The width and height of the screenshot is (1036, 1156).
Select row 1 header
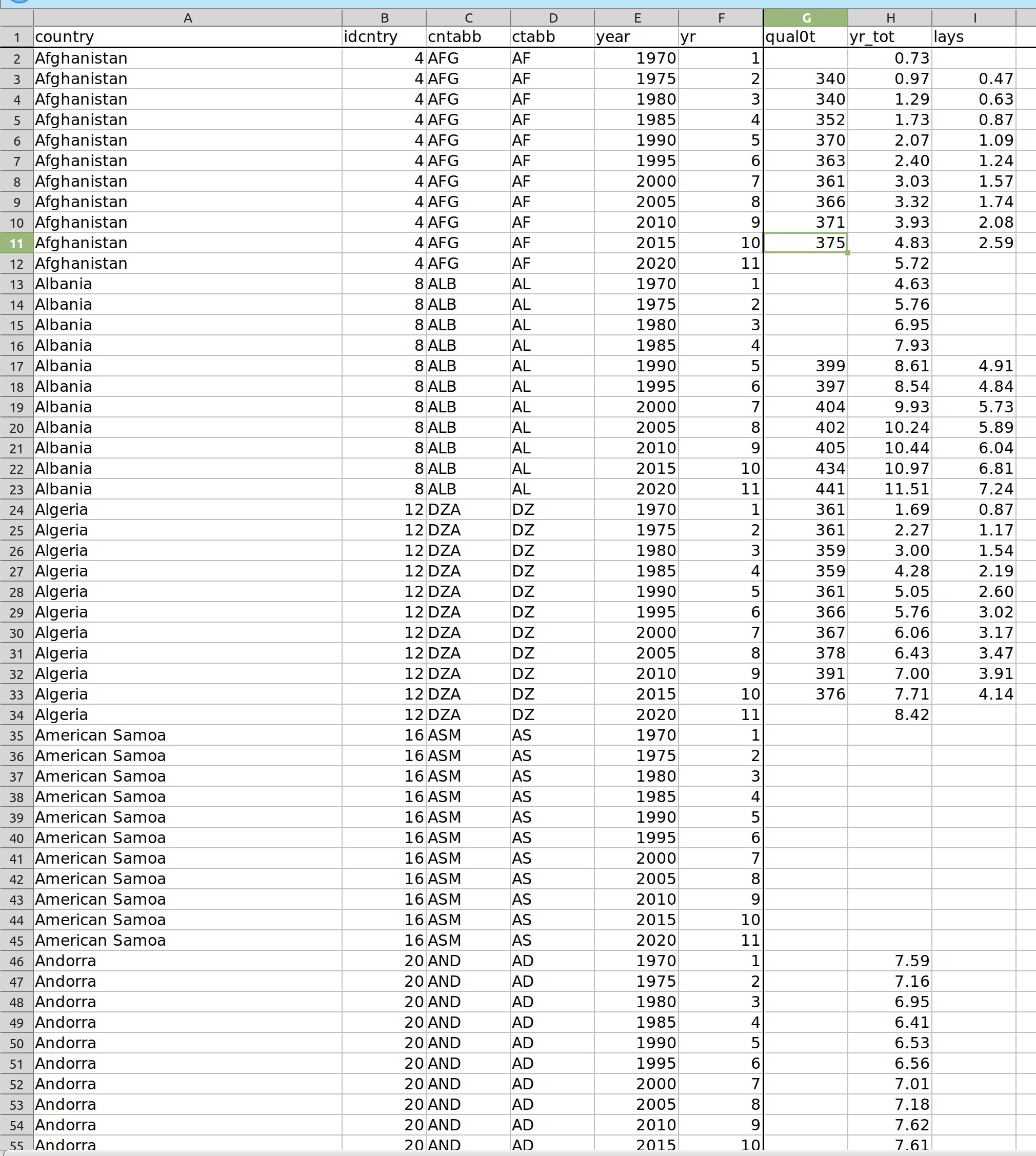point(16,37)
